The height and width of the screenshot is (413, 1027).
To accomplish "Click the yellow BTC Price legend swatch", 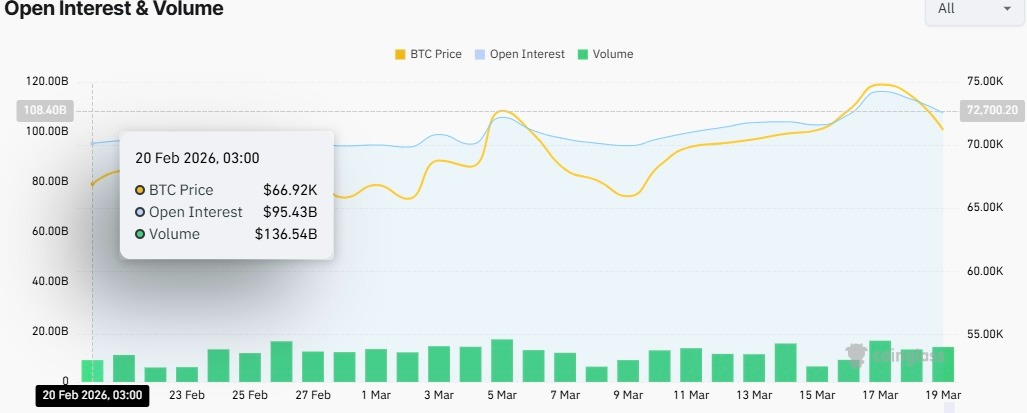I will pyautogui.click(x=402, y=54).
